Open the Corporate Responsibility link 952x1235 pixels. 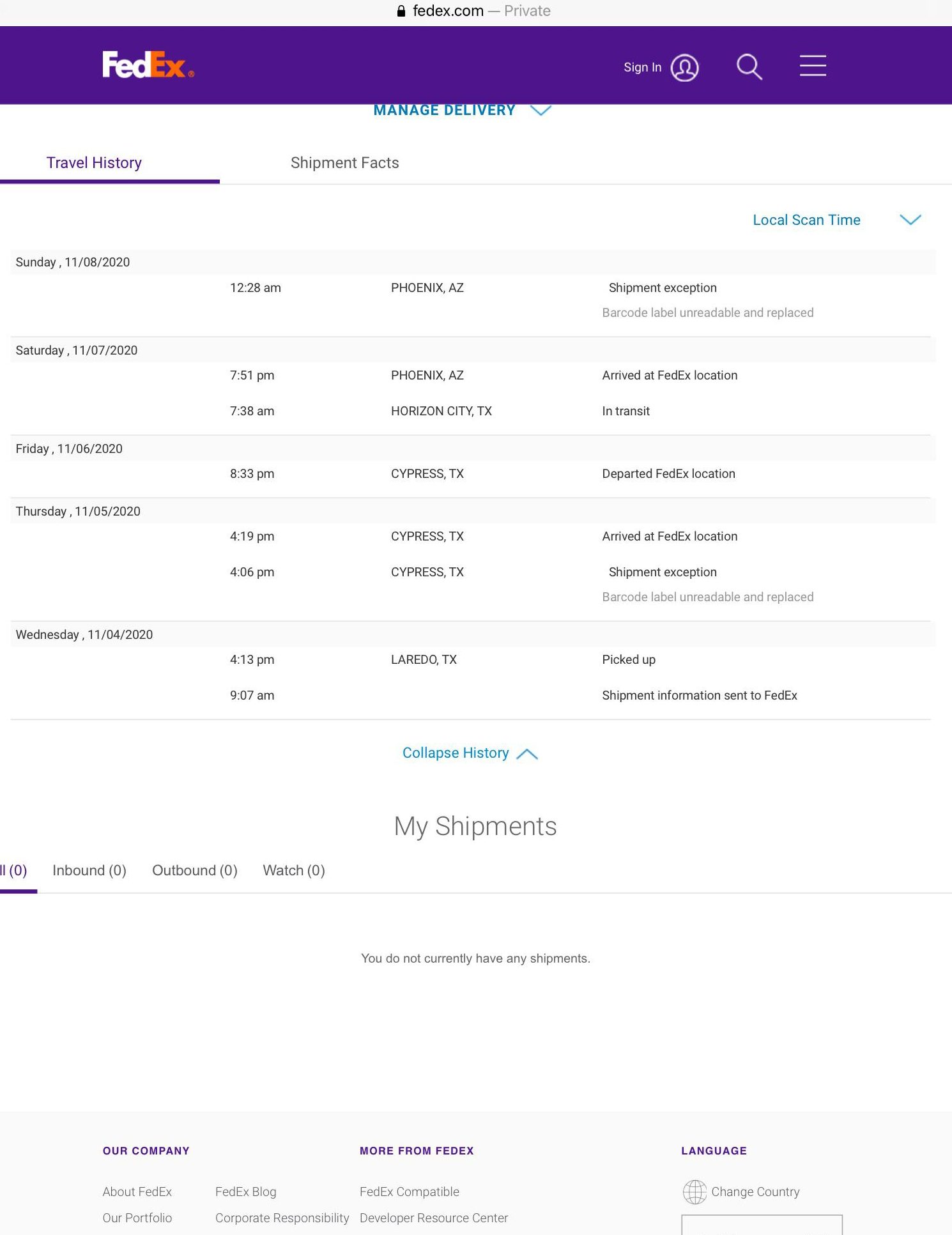[282, 1218]
